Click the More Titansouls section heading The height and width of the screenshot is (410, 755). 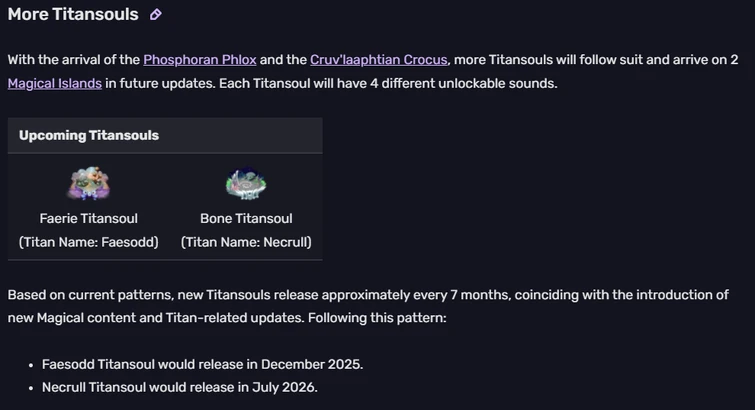pyautogui.click(x=73, y=15)
